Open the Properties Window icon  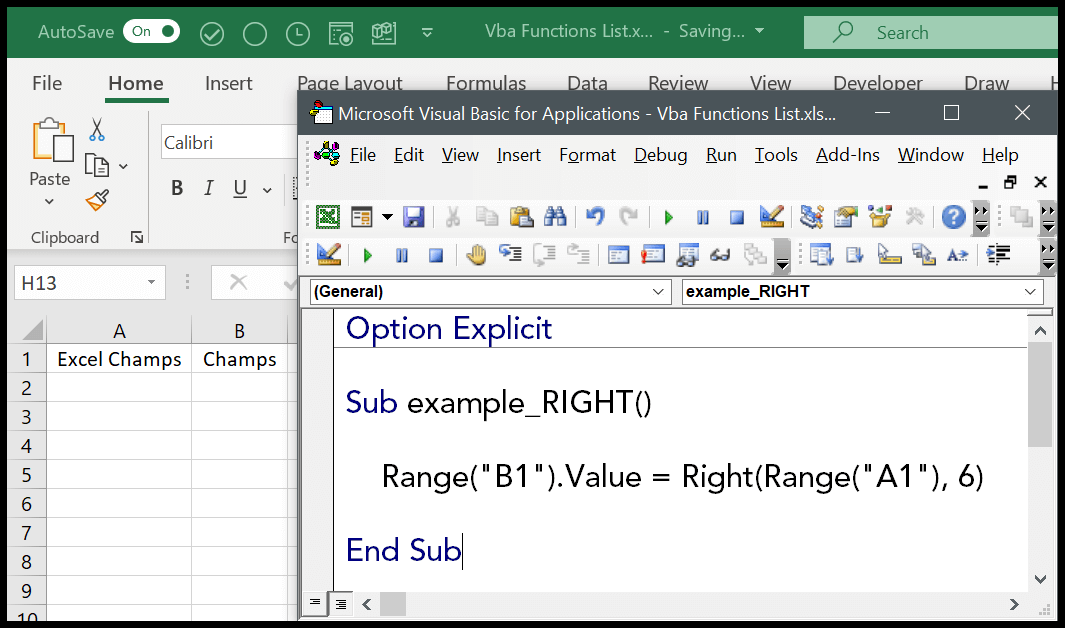click(843, 216)
